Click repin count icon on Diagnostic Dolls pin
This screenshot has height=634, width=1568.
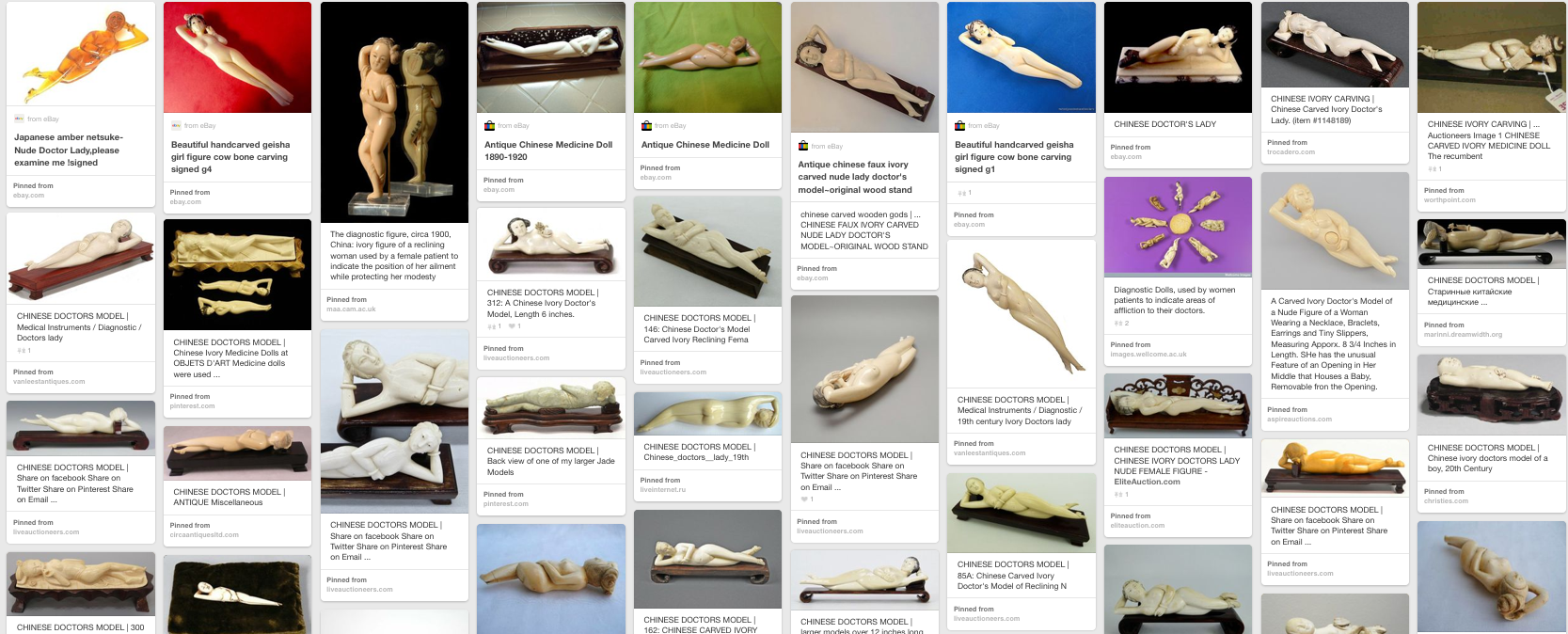[x=1118, y=323]
